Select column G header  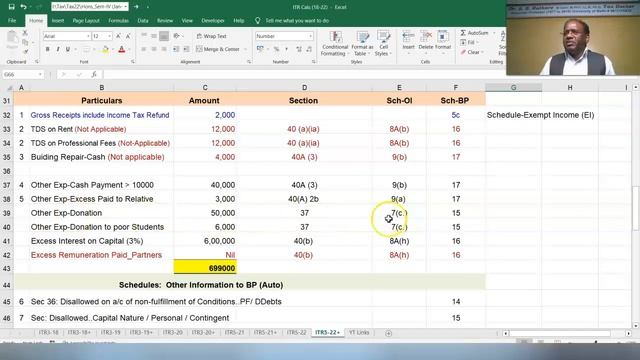point(513,87)
